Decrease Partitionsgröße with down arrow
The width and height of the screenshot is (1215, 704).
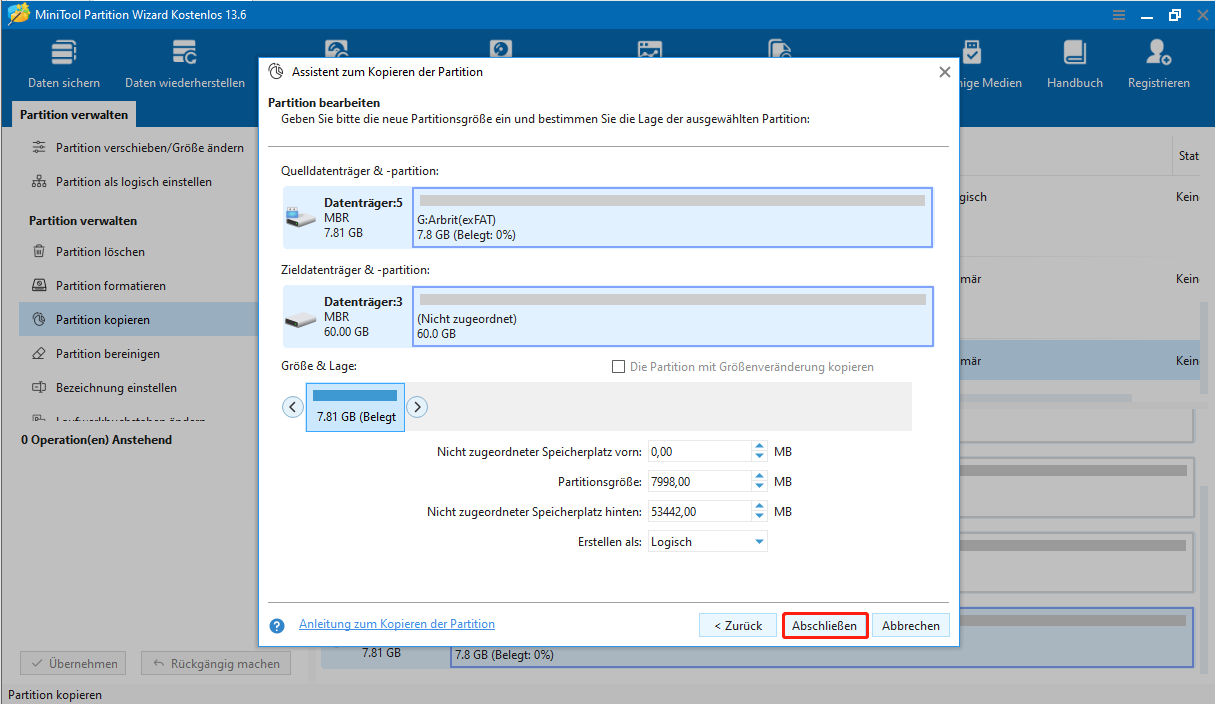(760, 487)
